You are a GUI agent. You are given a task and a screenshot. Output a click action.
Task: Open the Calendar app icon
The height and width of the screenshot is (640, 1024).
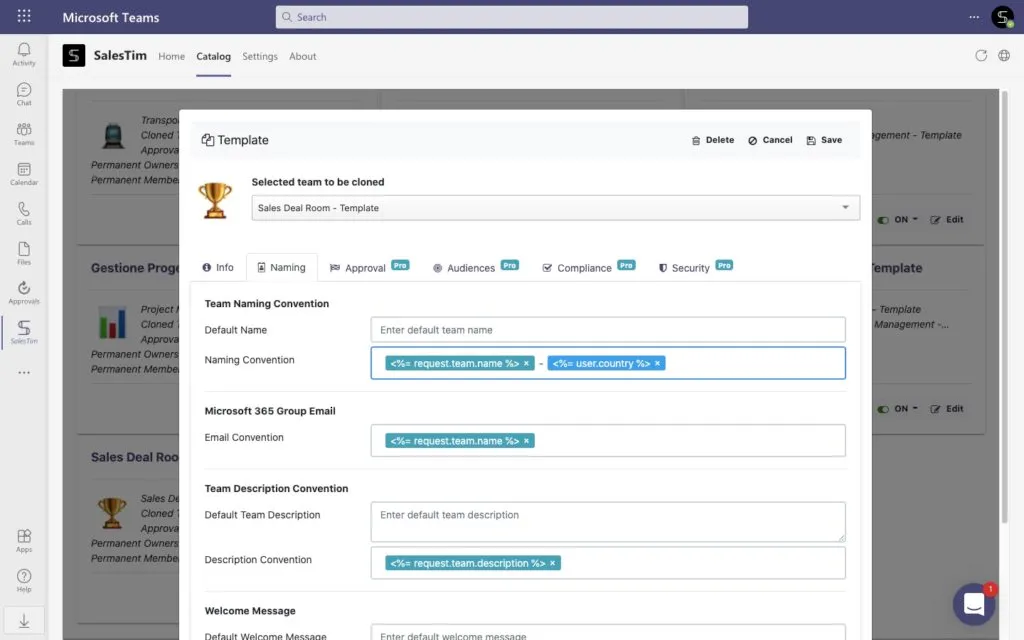(x=24, y=174)
